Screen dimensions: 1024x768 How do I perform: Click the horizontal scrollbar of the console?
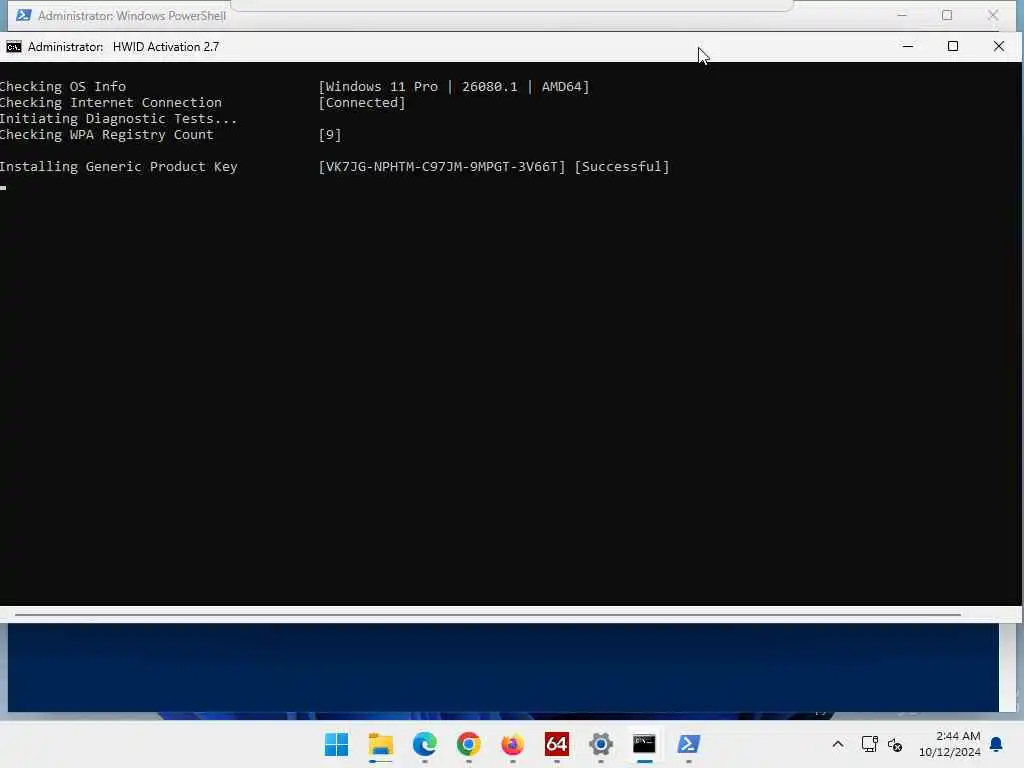[x=488, y=615]
